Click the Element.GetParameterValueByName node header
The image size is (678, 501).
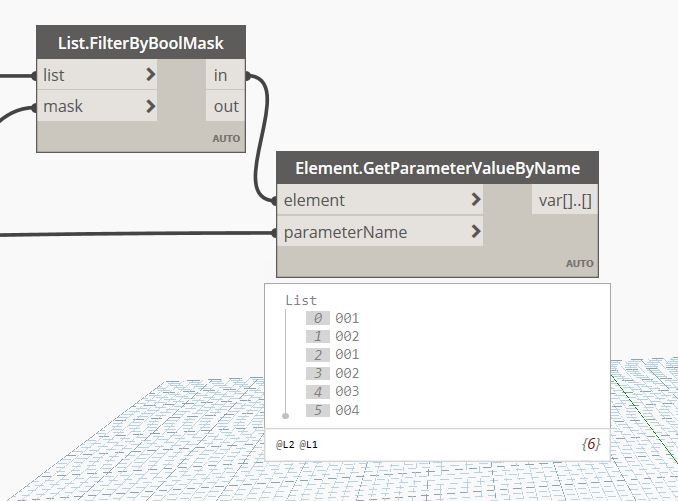pos(437,168)
